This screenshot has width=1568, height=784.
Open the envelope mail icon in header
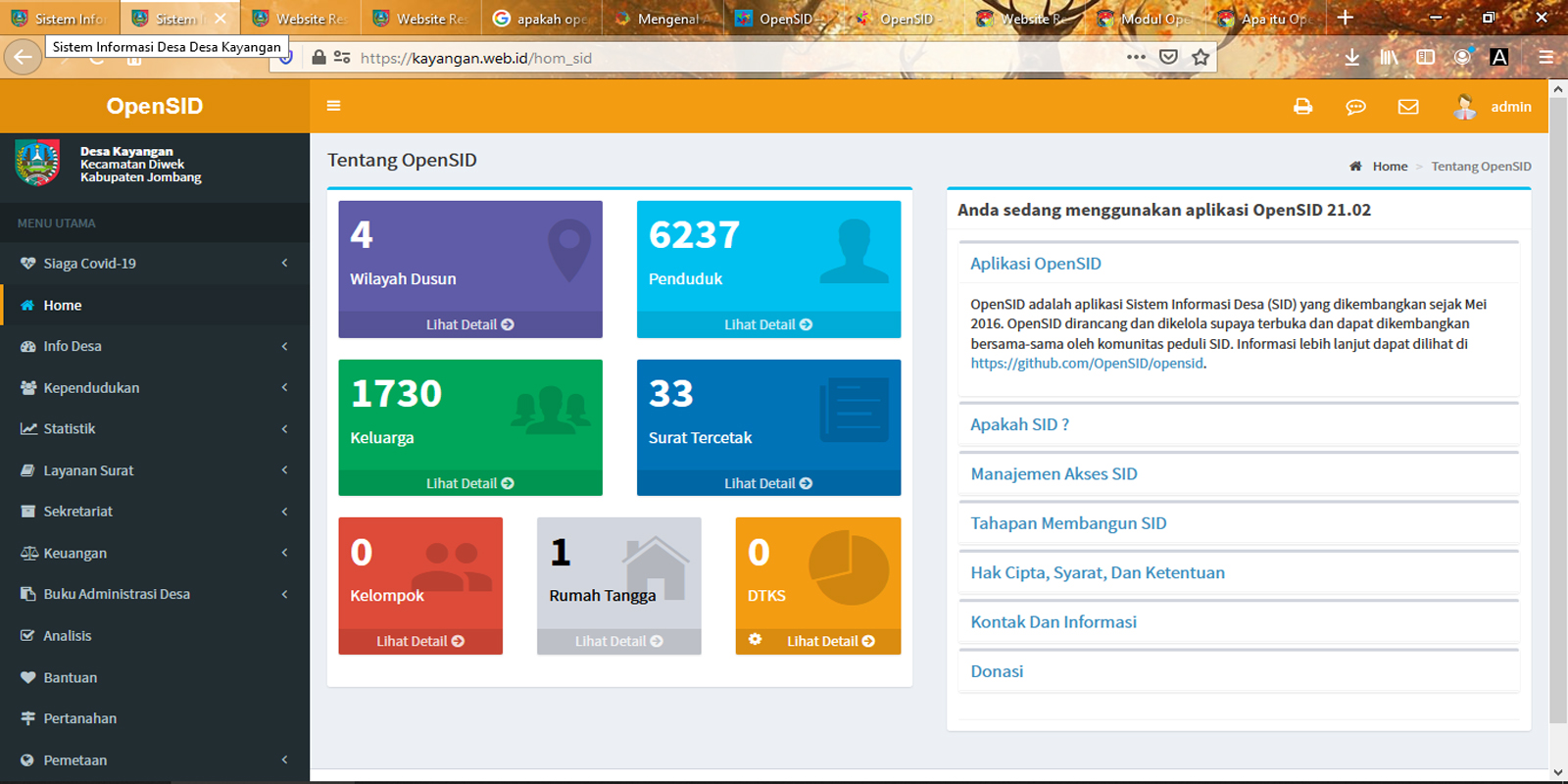coord(1408,107)
